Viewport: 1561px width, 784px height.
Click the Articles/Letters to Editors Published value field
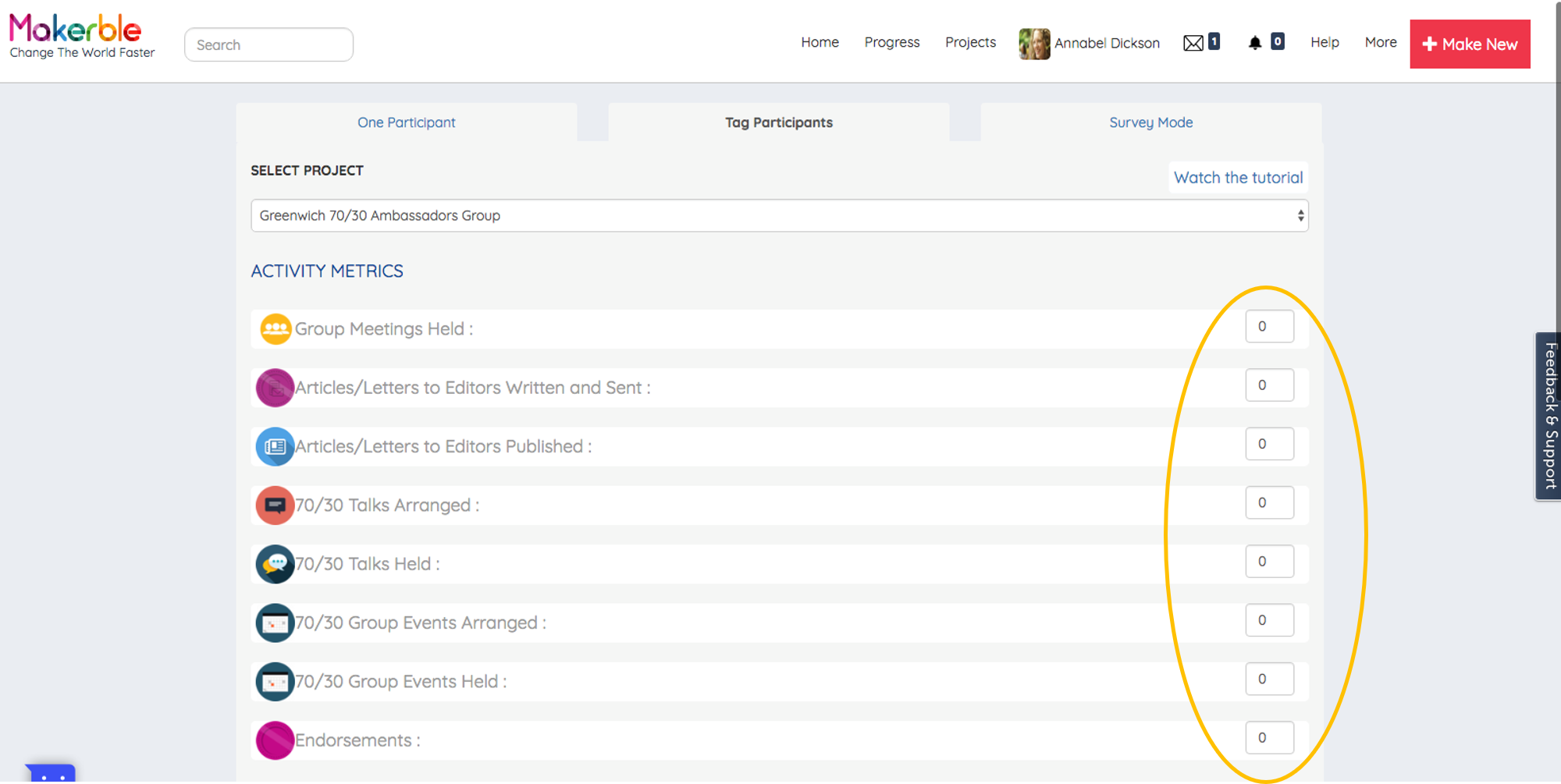tap(1269, 444)
